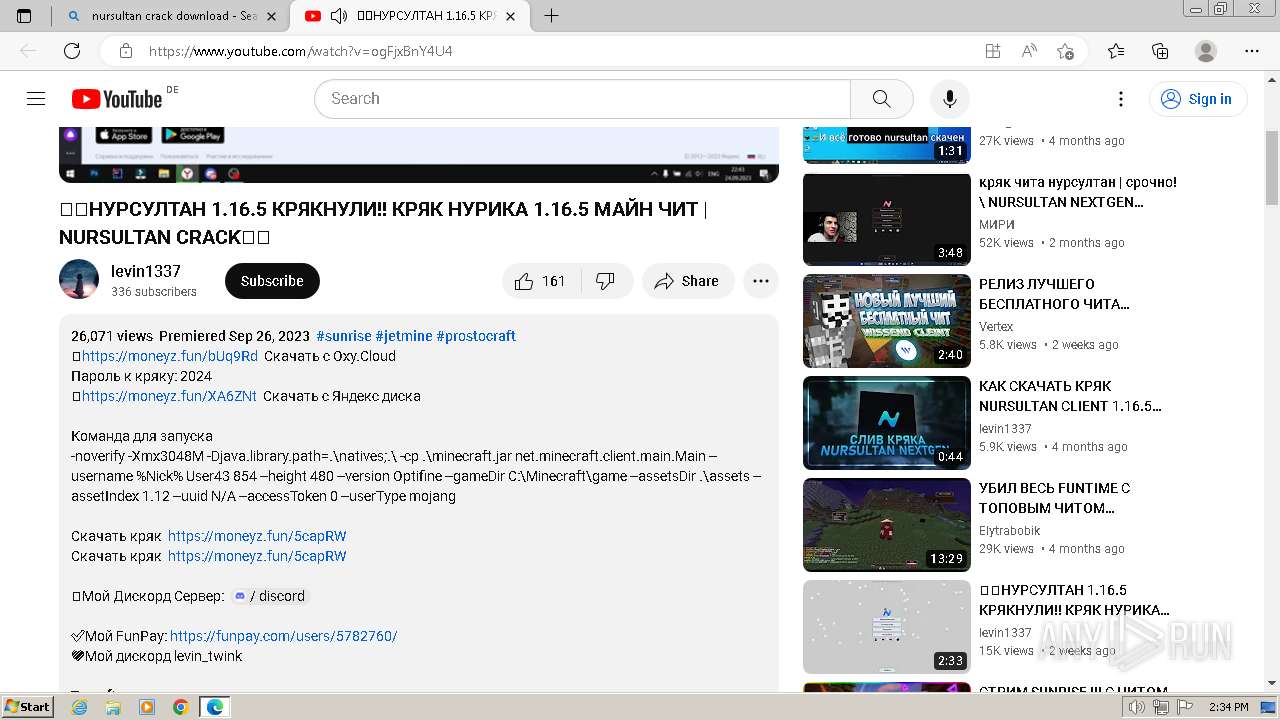Open the Vertex channel name
Viewport: 1280px width, 720px height.
[996, 327]
